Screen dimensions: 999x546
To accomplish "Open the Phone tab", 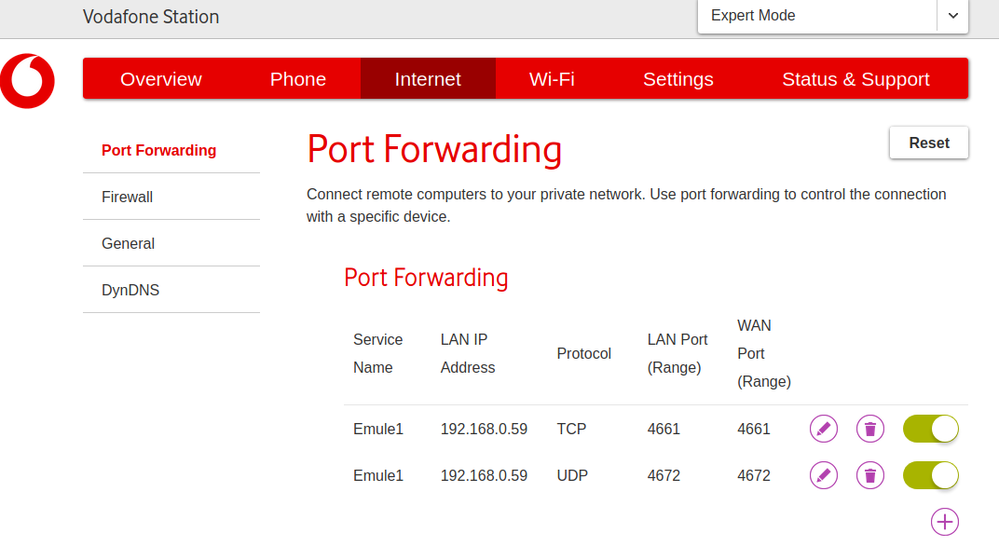I will (x=298, y=79).
